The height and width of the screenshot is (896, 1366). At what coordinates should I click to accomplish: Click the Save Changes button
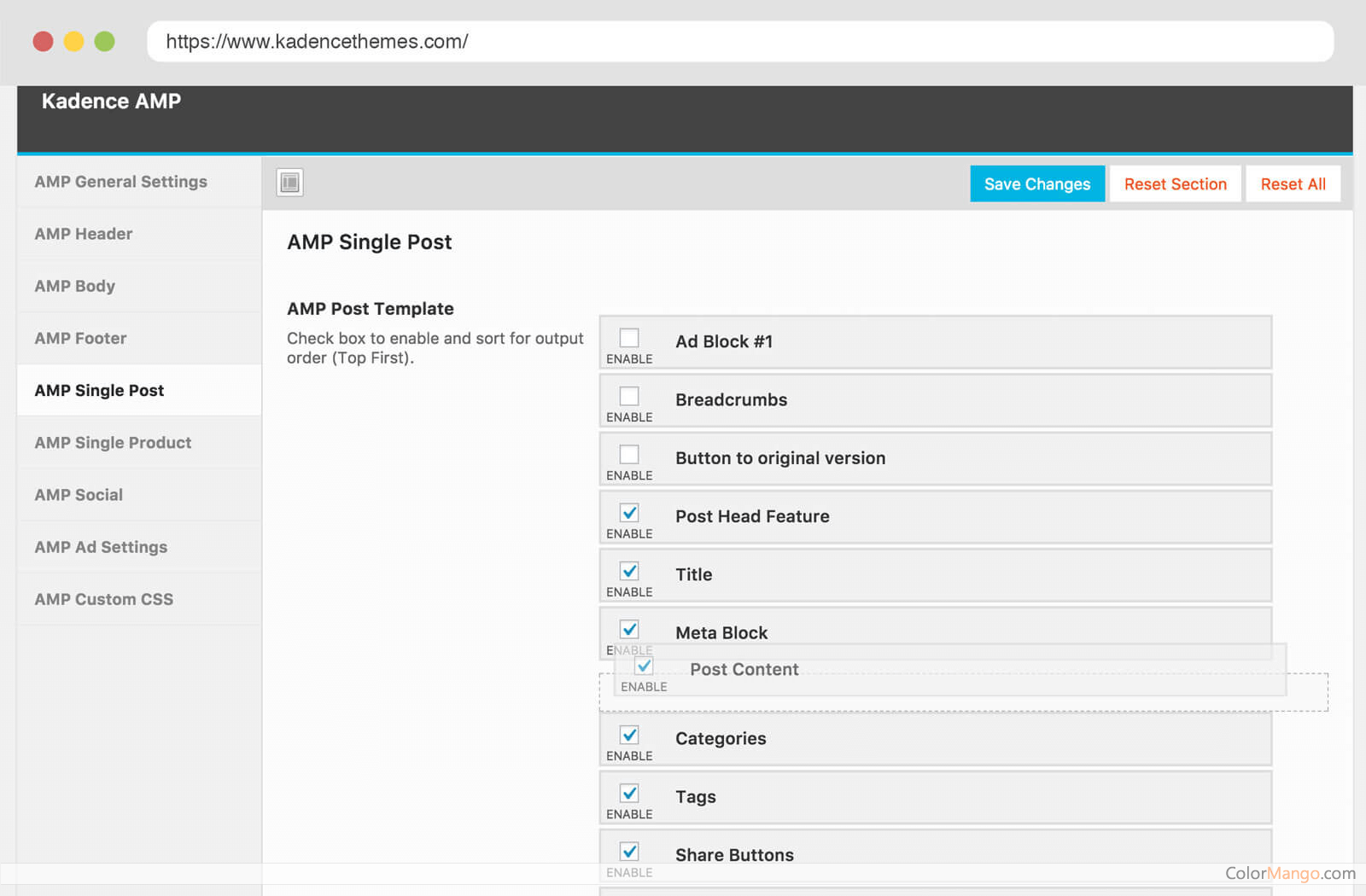1036,183
